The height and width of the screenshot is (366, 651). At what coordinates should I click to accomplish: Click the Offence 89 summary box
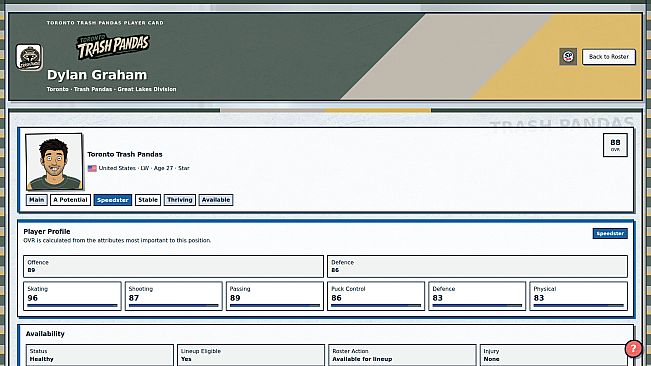[x=174, y=266]
